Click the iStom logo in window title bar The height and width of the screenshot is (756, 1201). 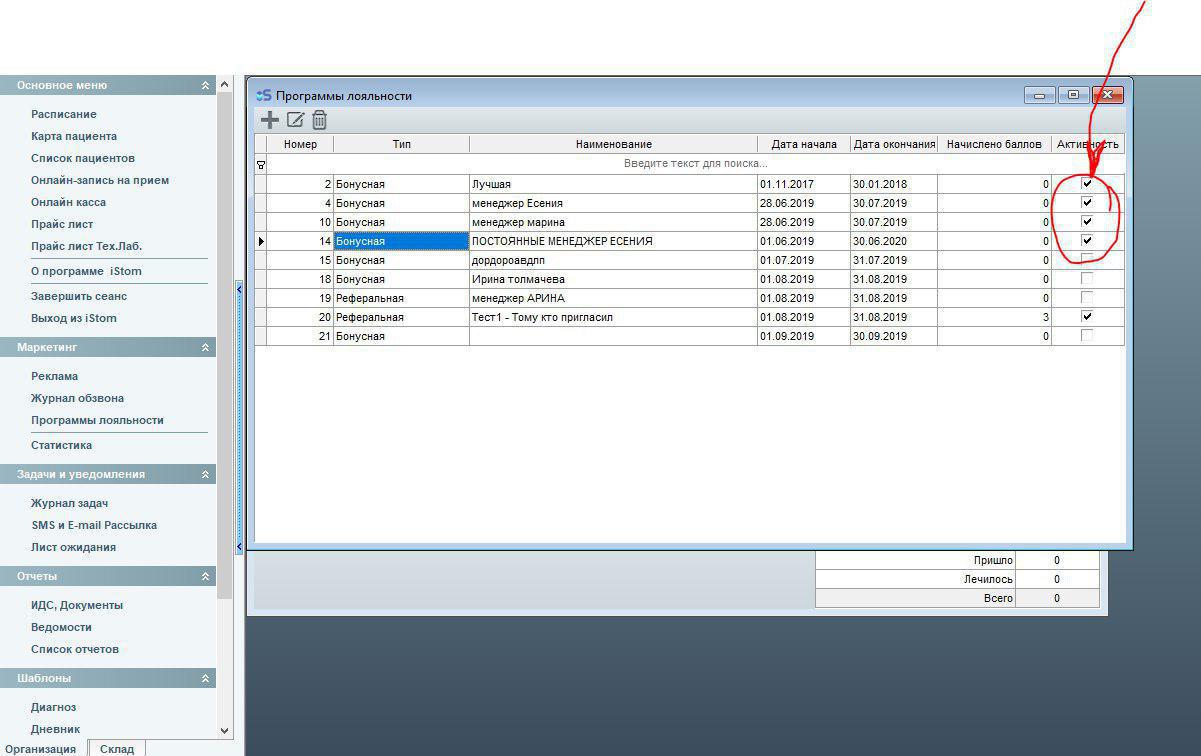(264, 96)
